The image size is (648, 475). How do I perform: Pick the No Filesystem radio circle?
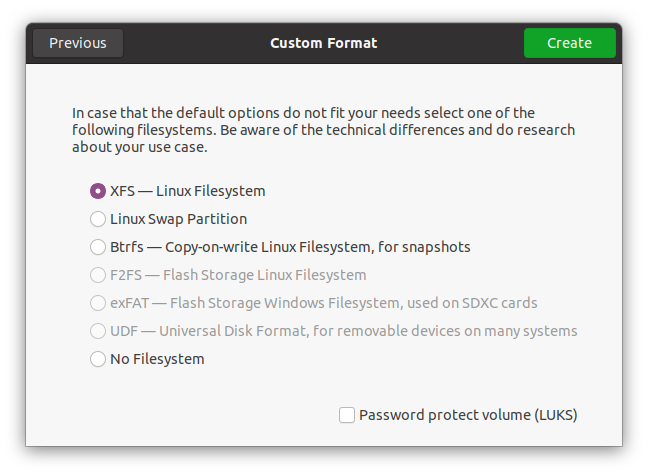coord(98,359)
